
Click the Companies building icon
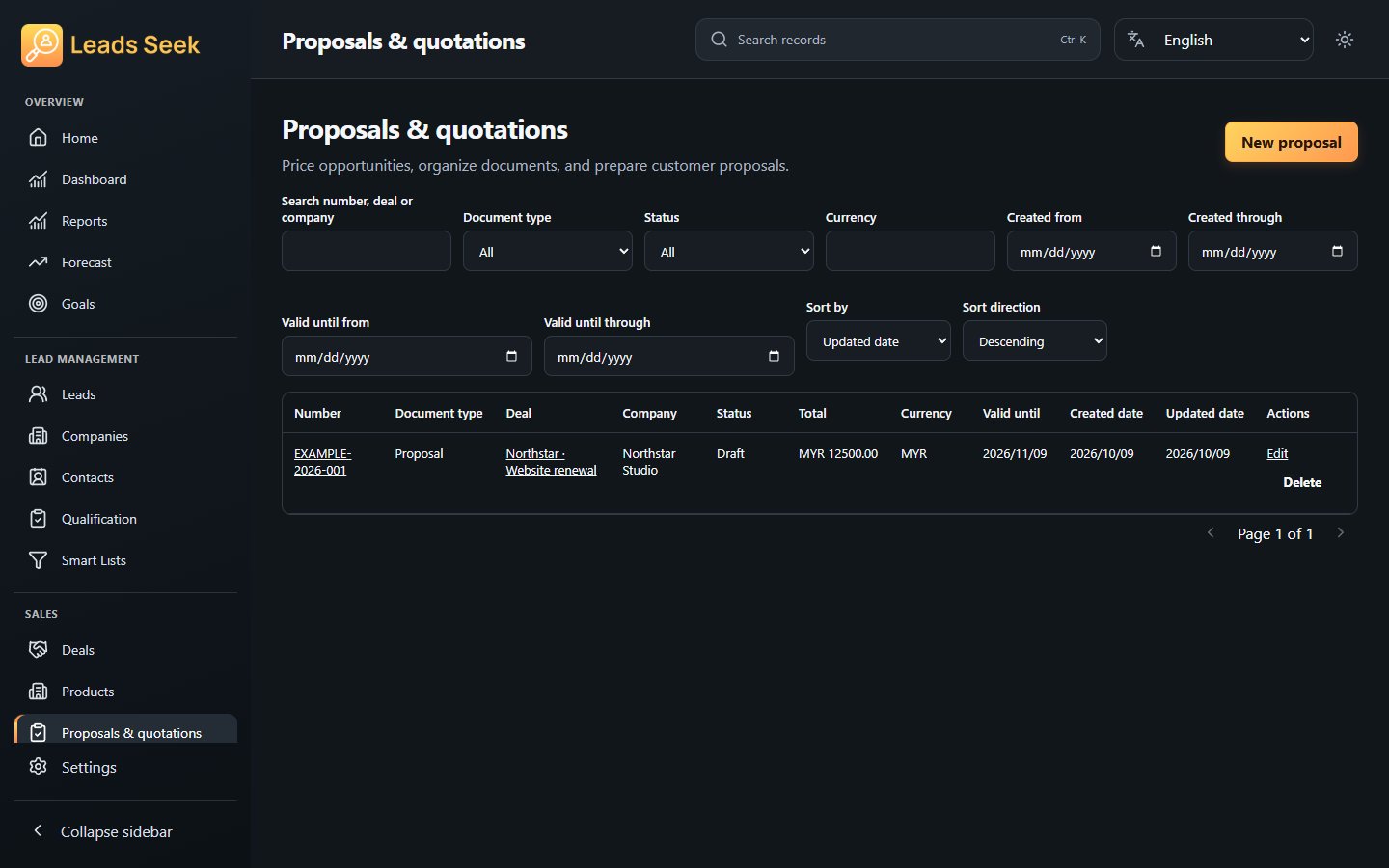point(38,436)
